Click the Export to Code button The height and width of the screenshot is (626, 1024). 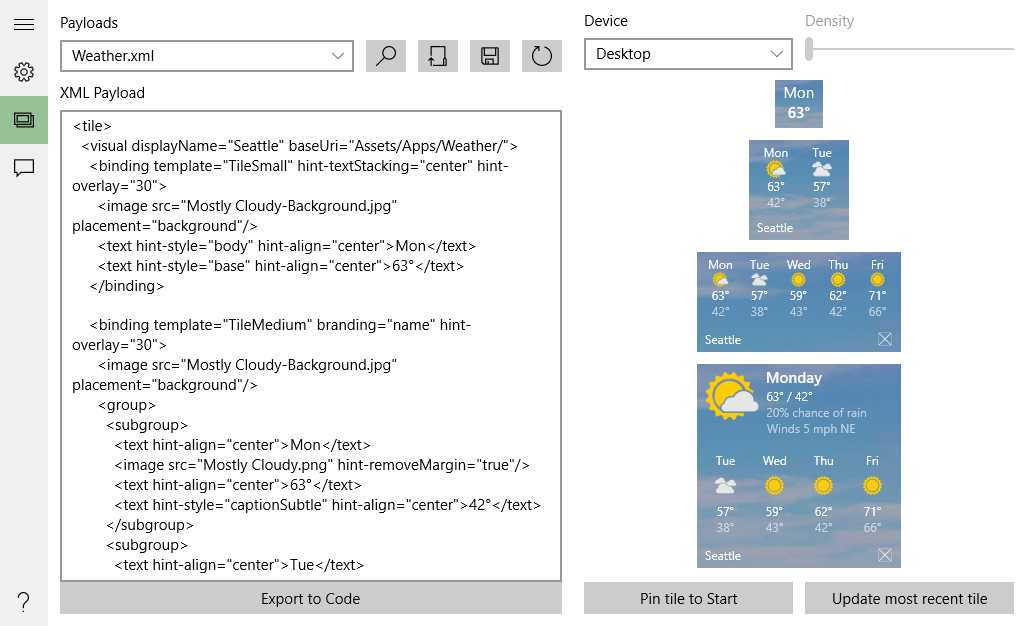(311, 599)
